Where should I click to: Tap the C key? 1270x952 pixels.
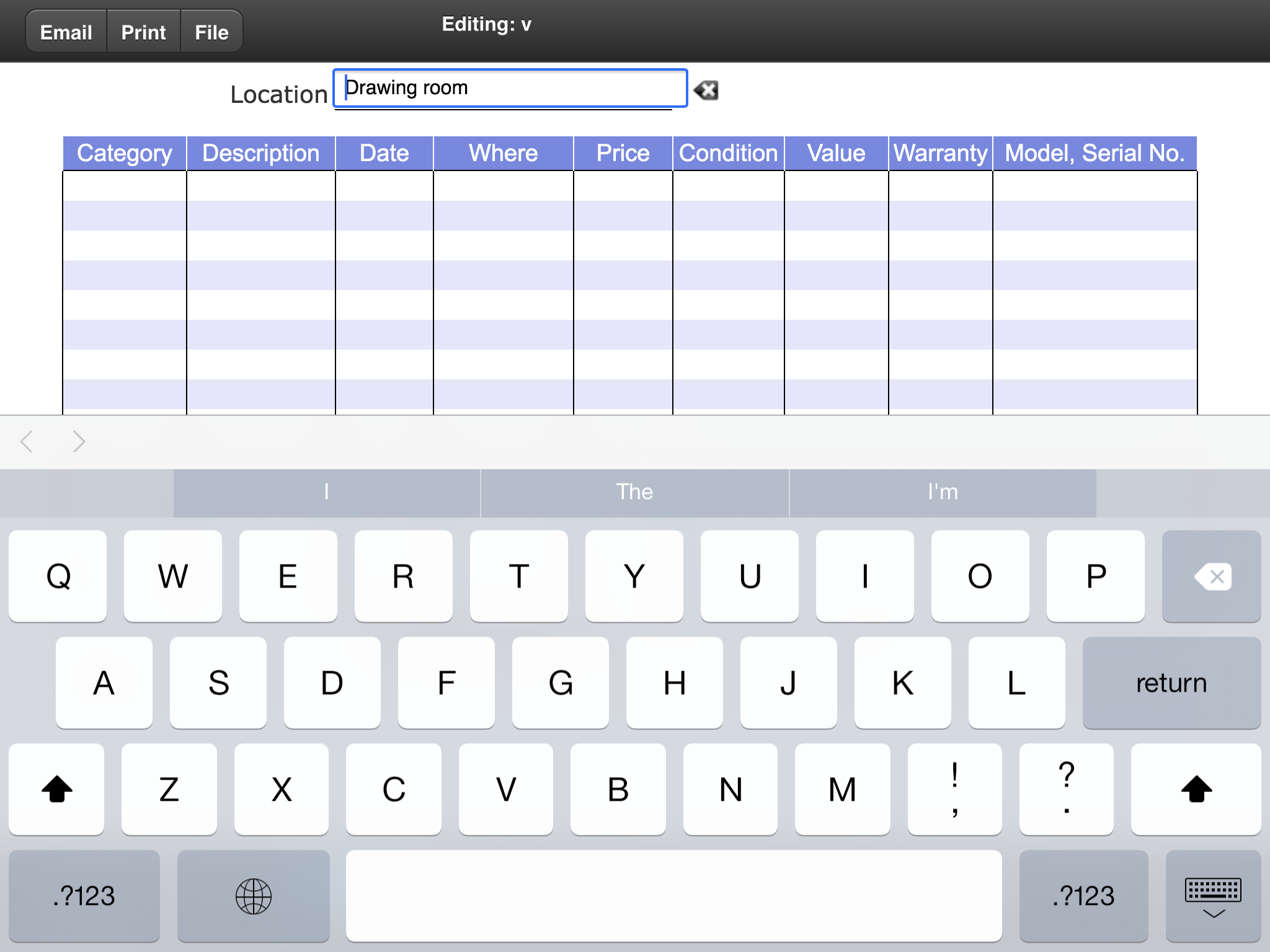pos(394,789)
